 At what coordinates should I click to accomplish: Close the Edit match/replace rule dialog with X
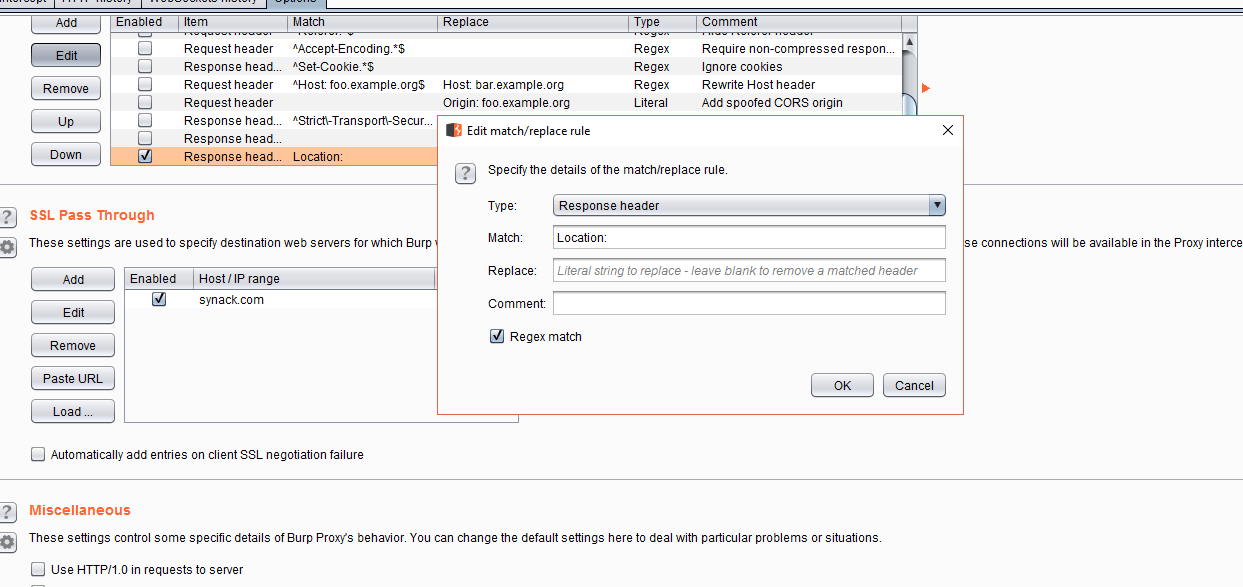(948, 130)
